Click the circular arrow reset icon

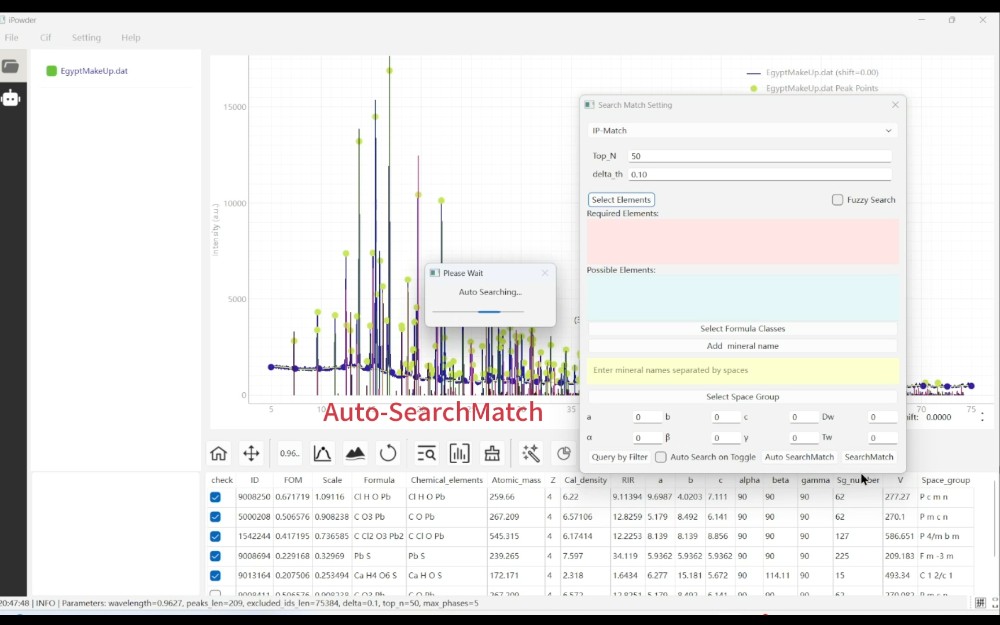tap(388, 453)
